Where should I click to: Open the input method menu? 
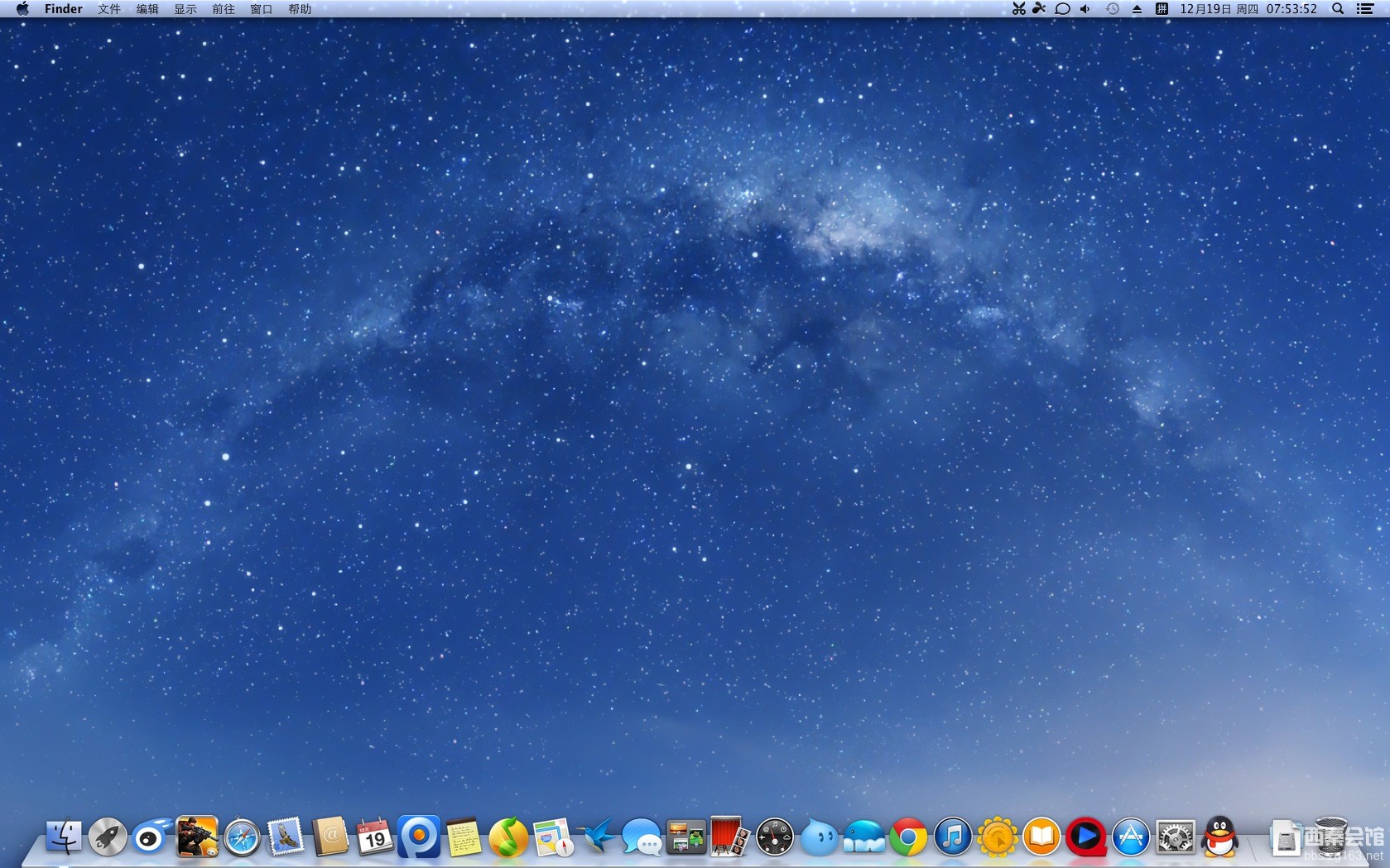(1162, 9)
